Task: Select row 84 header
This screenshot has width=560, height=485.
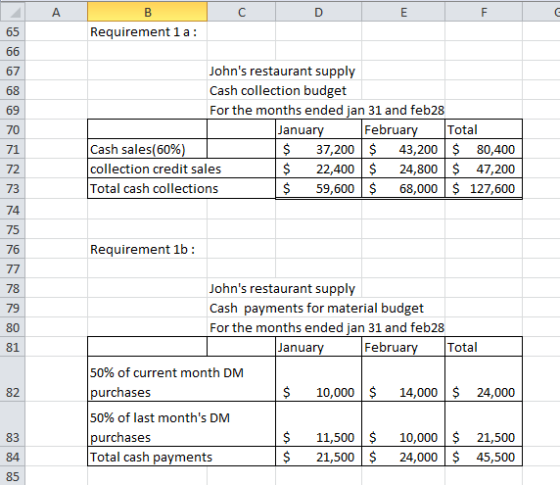Action: 12,457
